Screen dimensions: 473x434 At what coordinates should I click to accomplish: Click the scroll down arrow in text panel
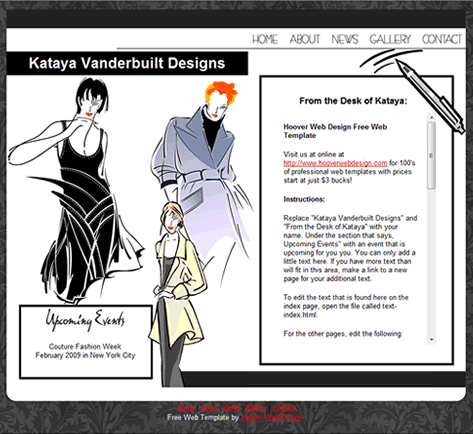432,340
